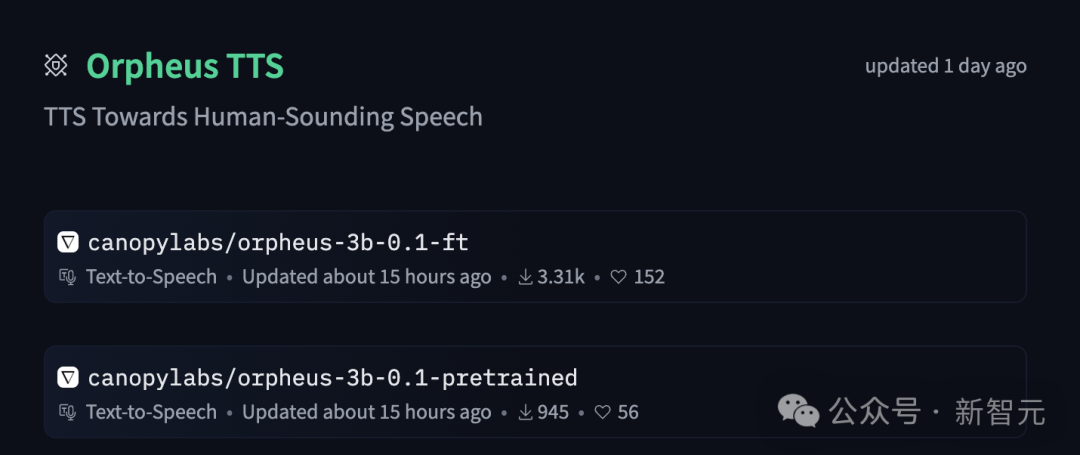Like the orpheus-3b-0.1-ft model via its heart icon
1080x455 pixels.
(619, 277)
